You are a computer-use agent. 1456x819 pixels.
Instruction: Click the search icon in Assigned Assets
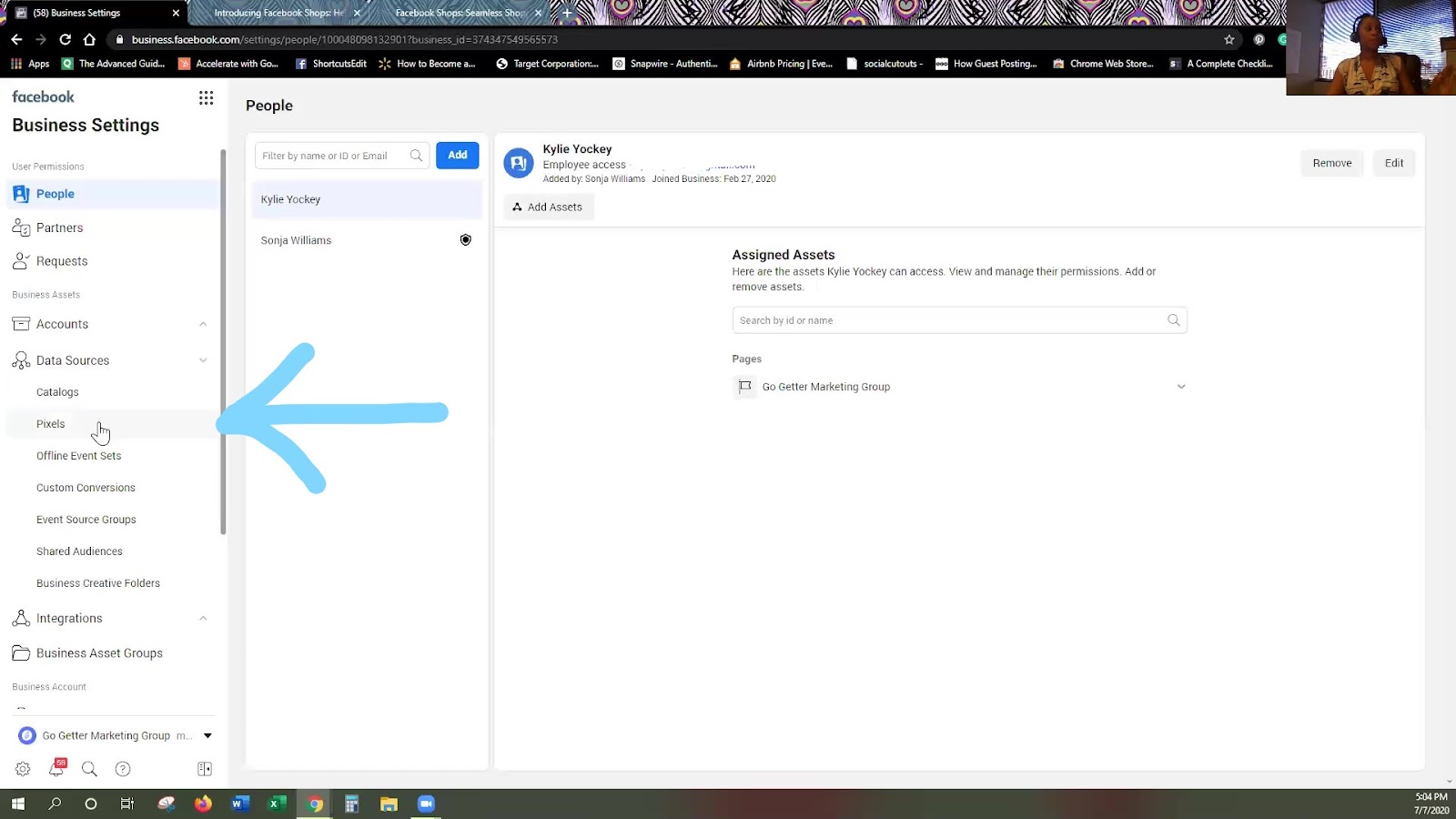point(1174,320)
